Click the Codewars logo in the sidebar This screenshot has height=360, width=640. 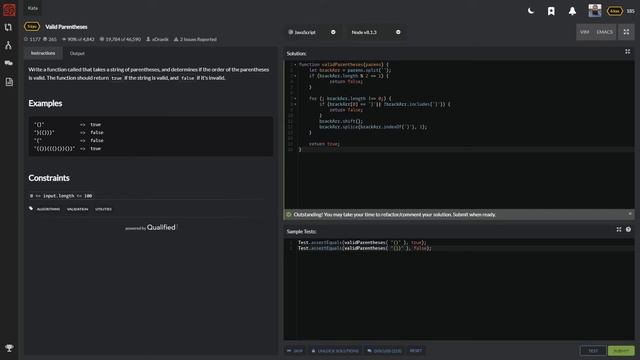tap(9, 9)
